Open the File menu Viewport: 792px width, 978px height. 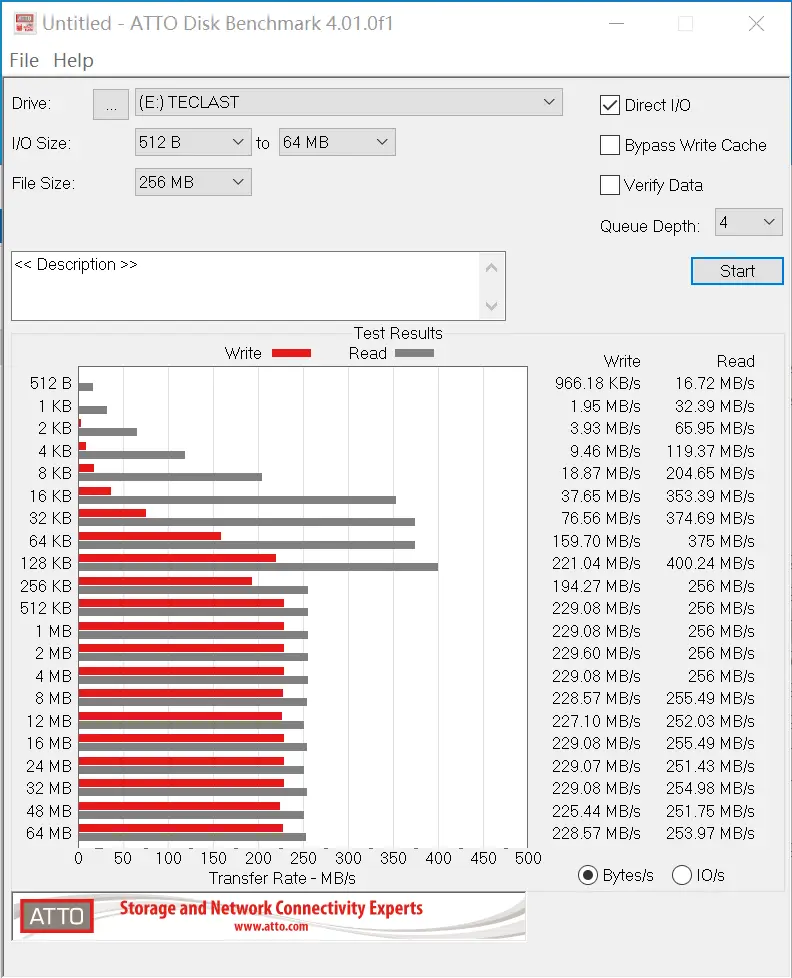pos(24,61)
